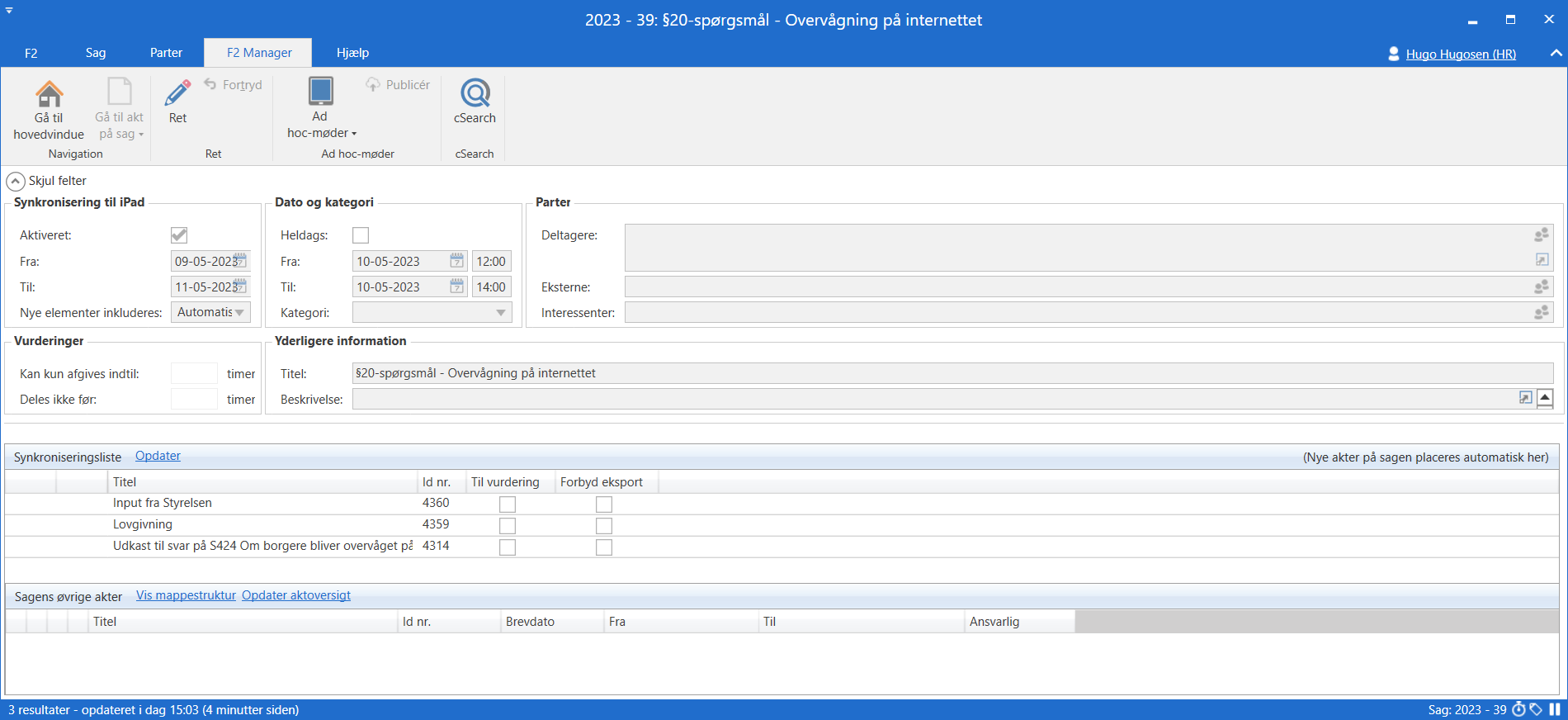
Task: Open the calendar picker for meeting Fra date
Action: click(x=456, y=261)
